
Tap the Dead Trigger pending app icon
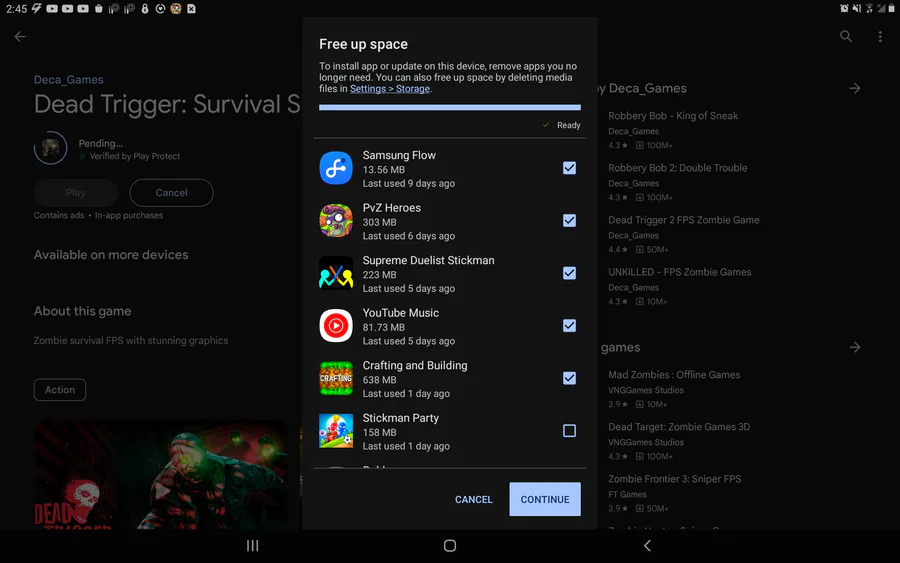coord(51,148)
